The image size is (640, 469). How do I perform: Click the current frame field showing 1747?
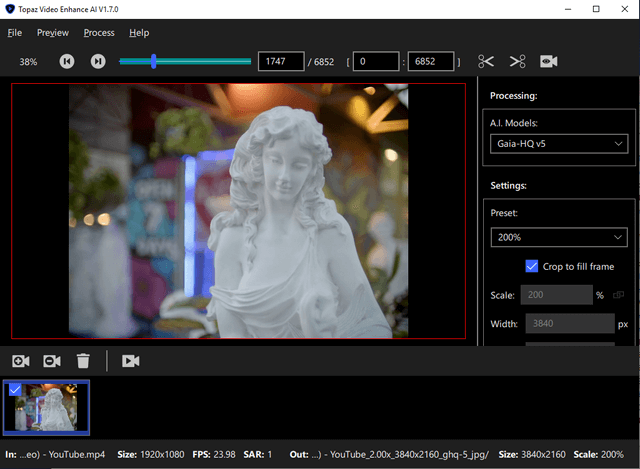point(281,62)
